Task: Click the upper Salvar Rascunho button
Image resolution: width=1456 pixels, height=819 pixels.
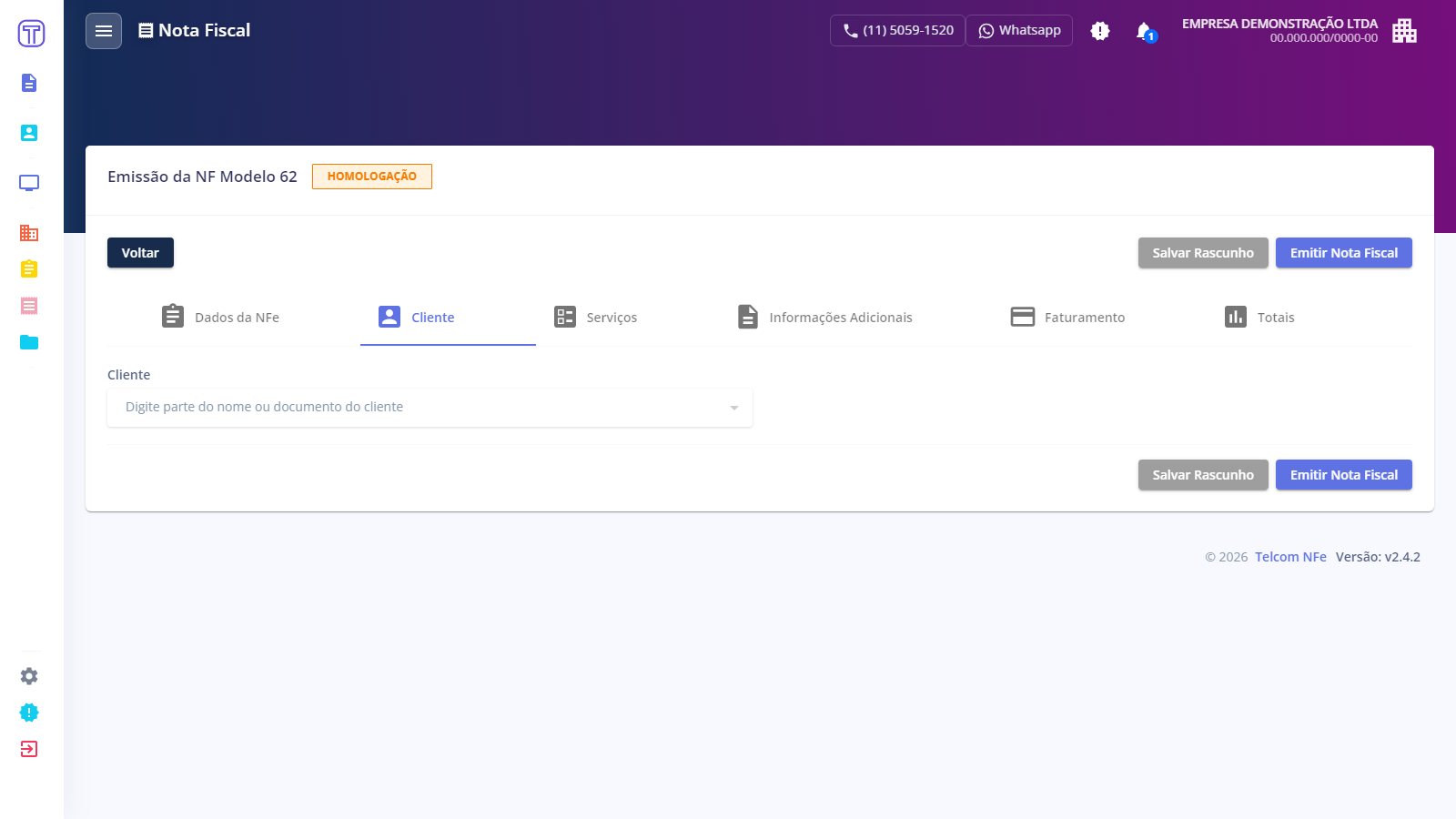Action: (x=1203, y=253)
